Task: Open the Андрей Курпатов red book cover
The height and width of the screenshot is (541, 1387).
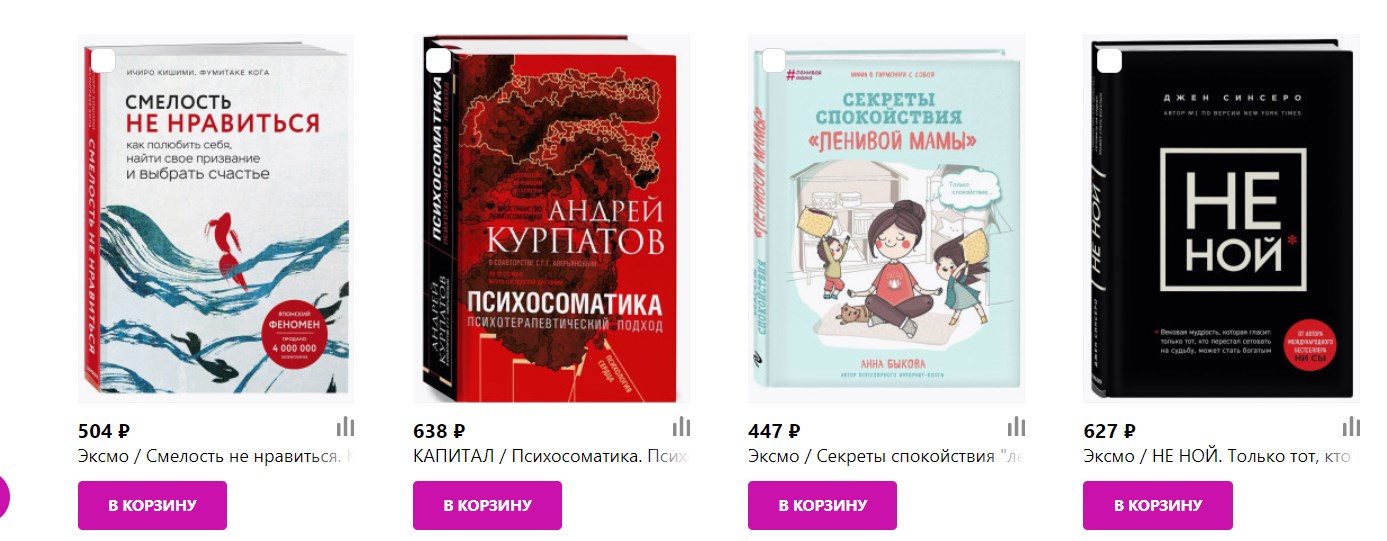Action: (x=551, y=219)
